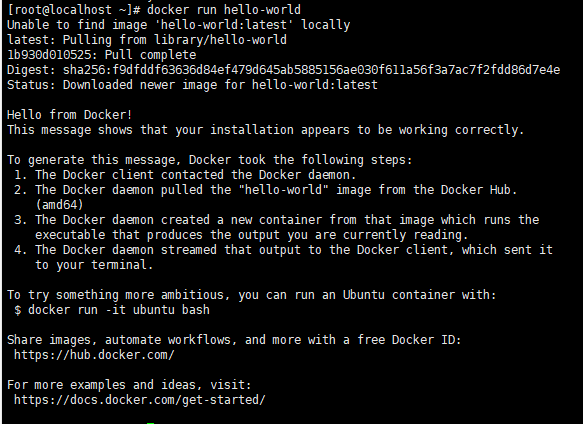The width and height of the screenshot is (583, 424).
Task: Click the quoted "hello-world" image name
Action: click(284, 190)
